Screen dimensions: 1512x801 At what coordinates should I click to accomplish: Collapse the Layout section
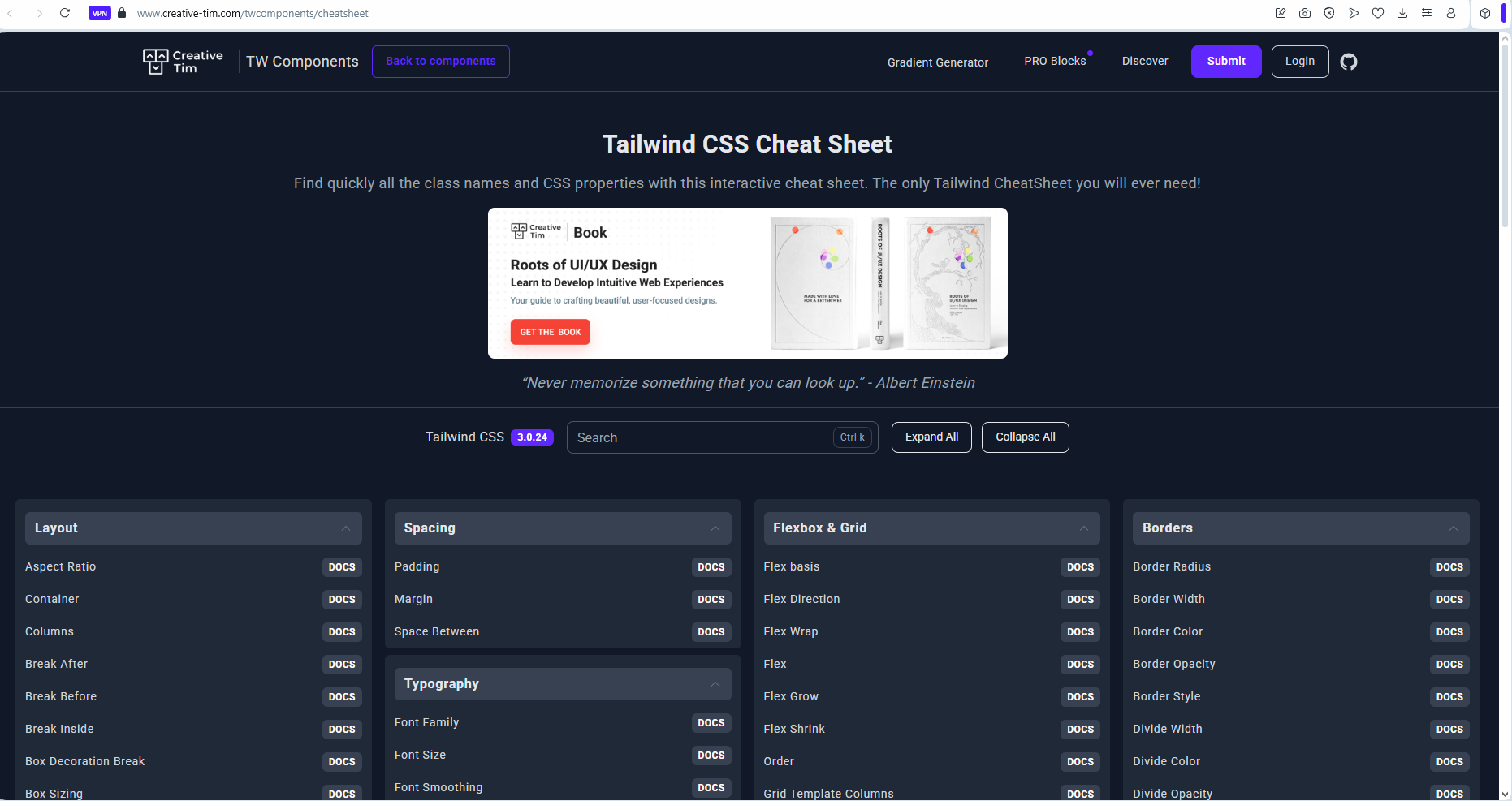coord(346,528)
